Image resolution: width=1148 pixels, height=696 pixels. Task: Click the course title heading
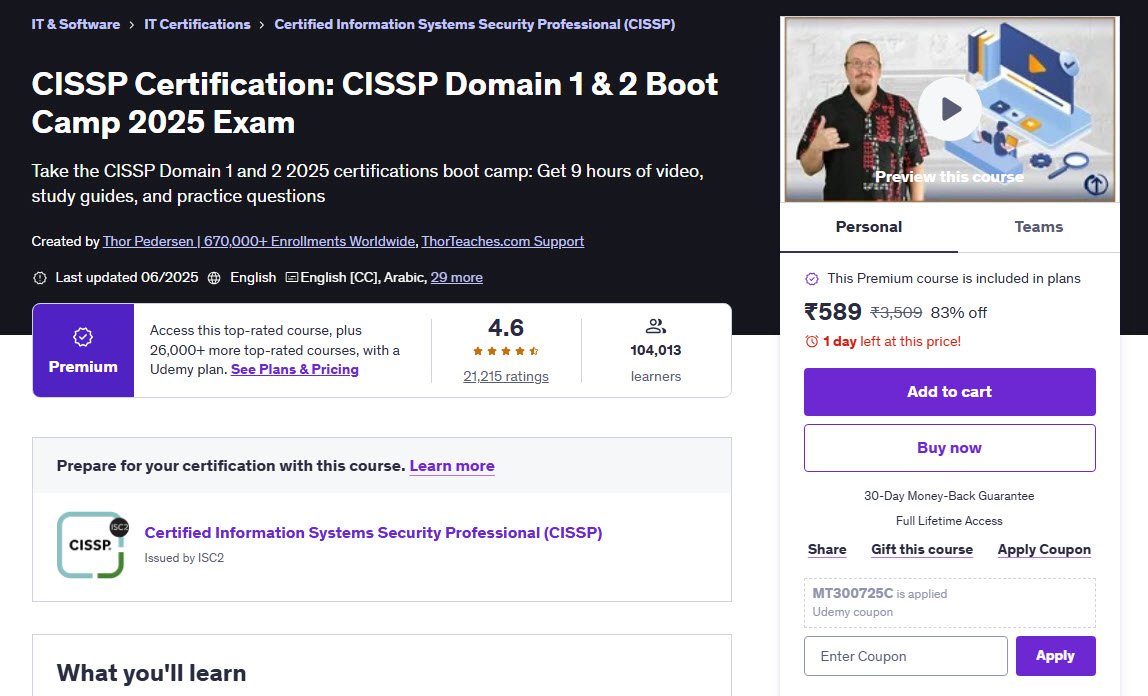tap(375, 103)
